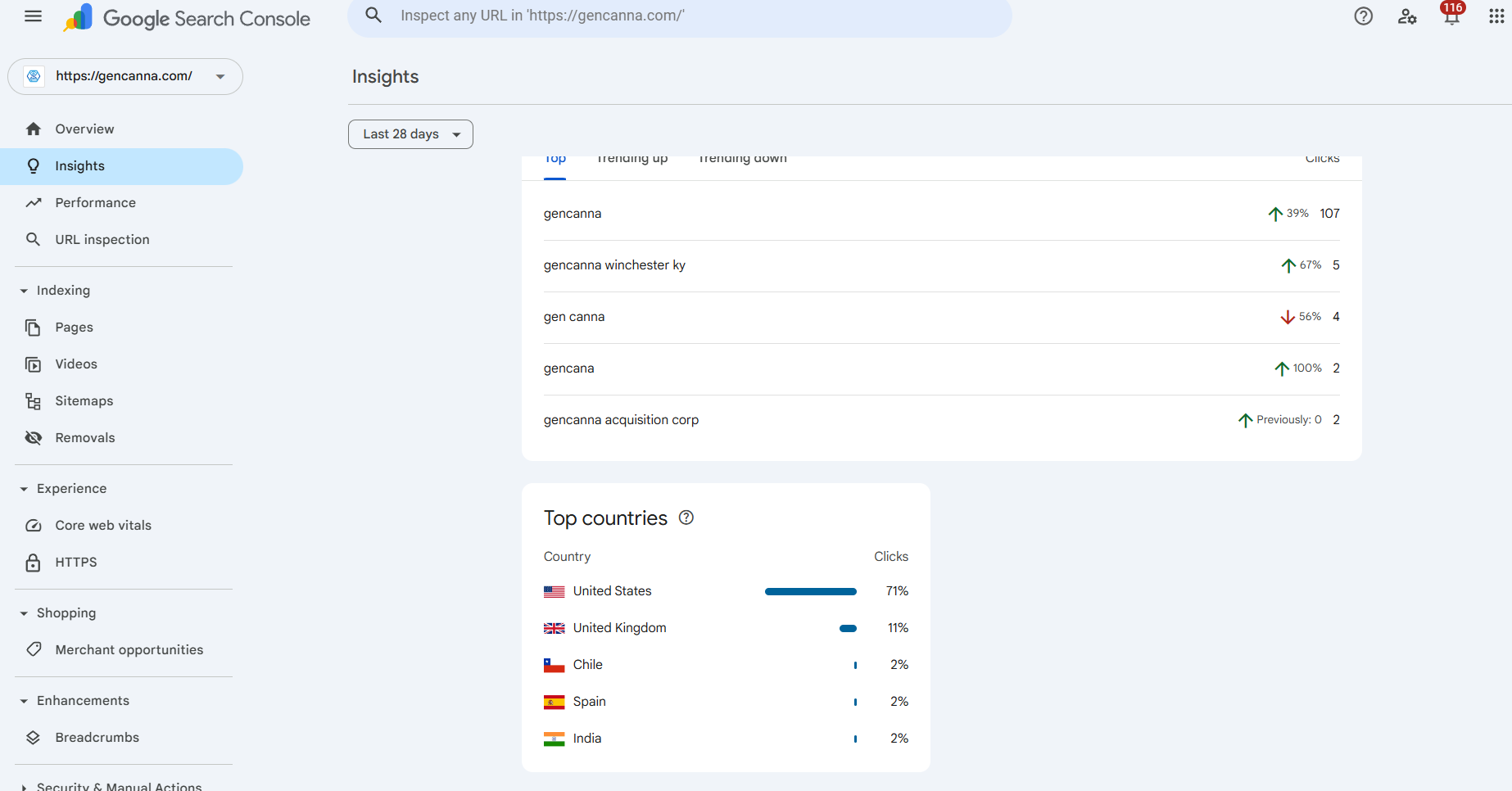This screenshot has width=1512, height=791.
Task: Click the Help question mark icon
Action: 1363,16
